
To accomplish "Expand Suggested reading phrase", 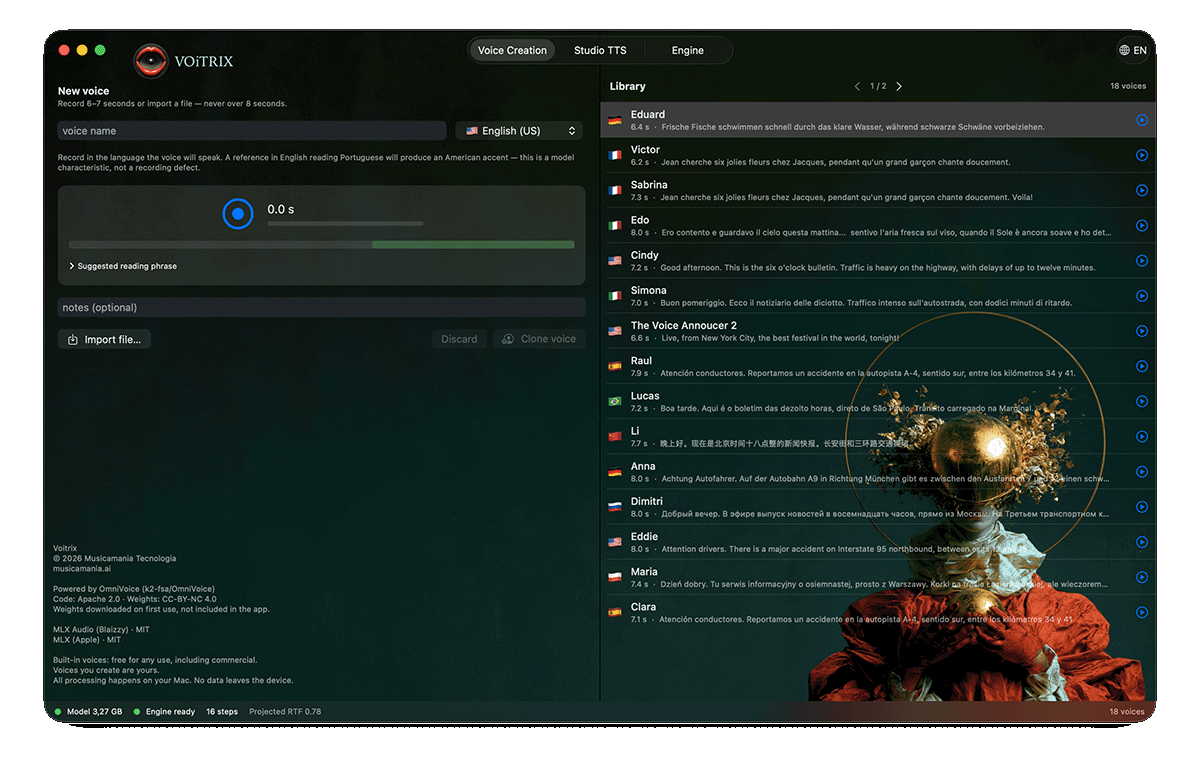I will point(123,266).
